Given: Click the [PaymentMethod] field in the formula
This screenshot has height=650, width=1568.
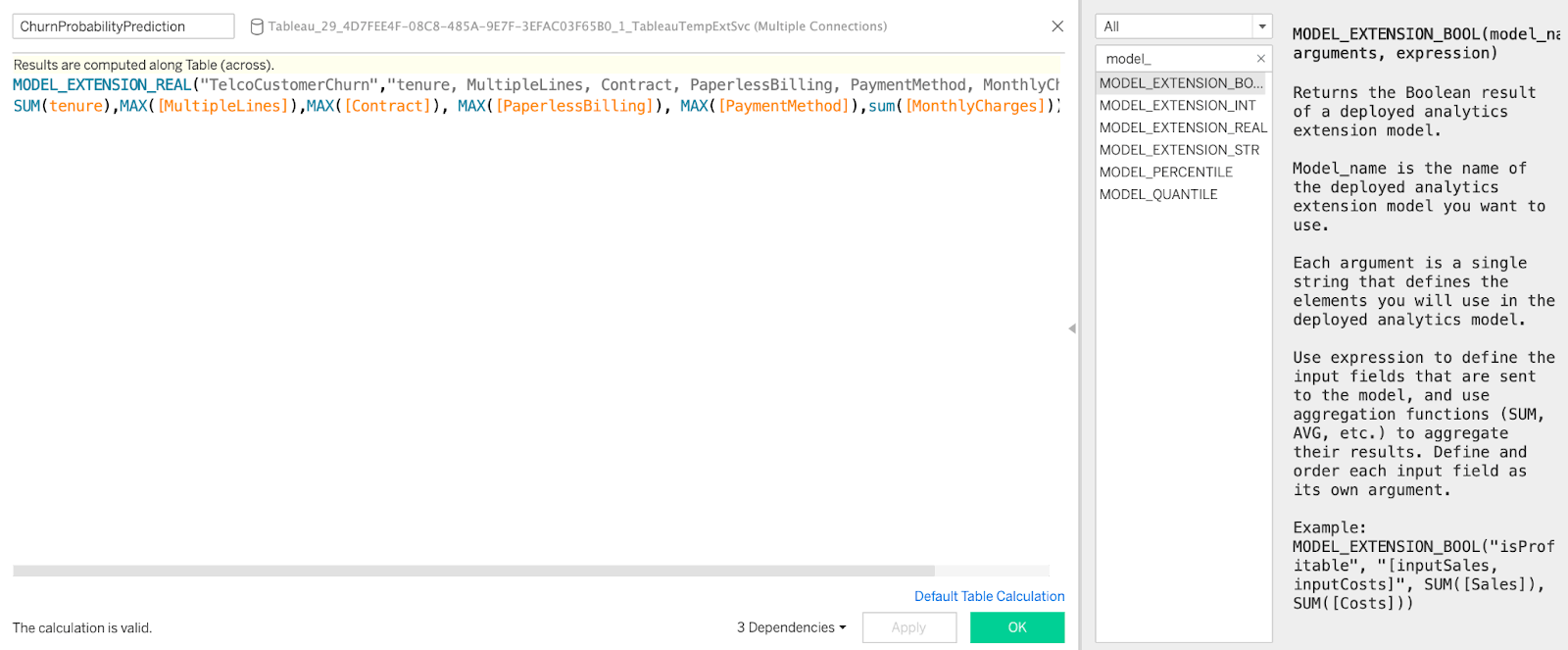Looking at the screenshot, I should [783, 106].
